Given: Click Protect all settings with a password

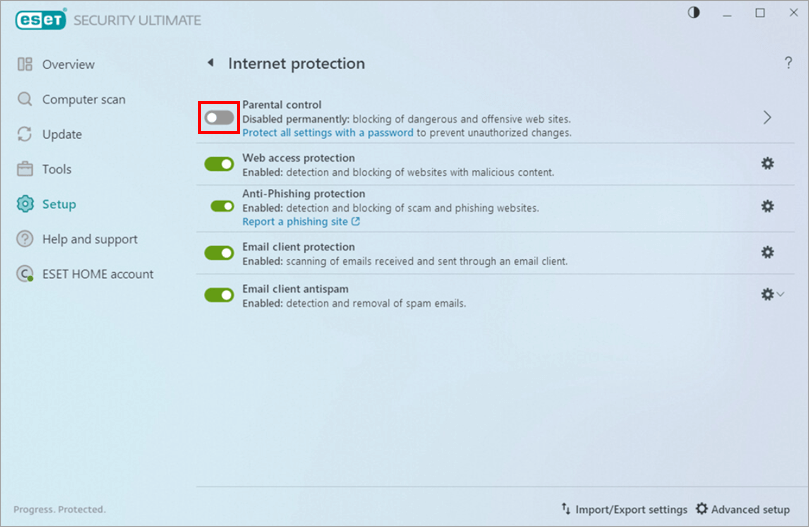Looking at the screenshot, I should (327, 133).
